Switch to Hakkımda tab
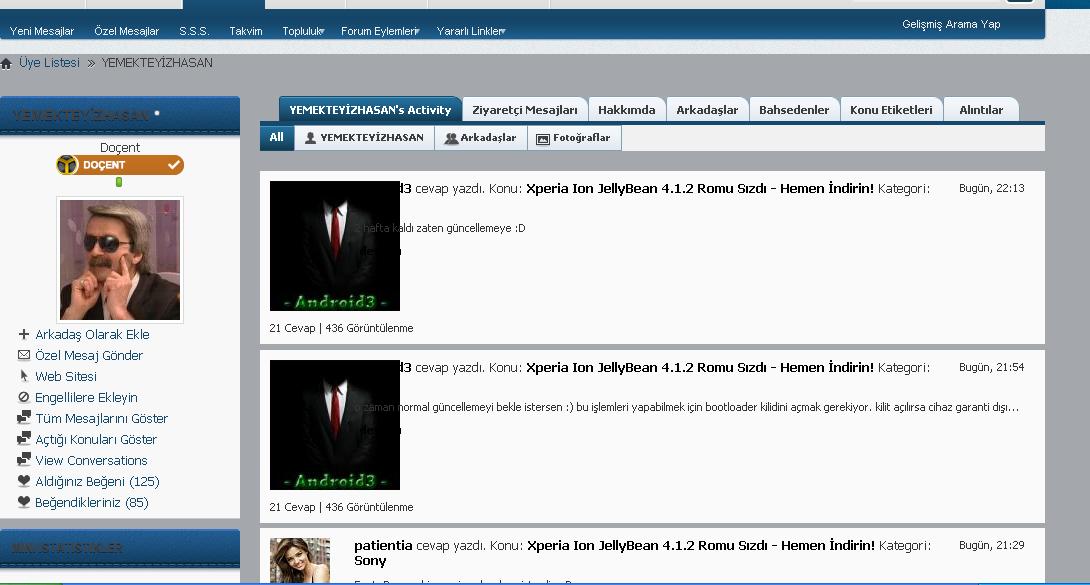This screenshot has height=585, width=1090. pyautogui.click(x=627, y=110)
